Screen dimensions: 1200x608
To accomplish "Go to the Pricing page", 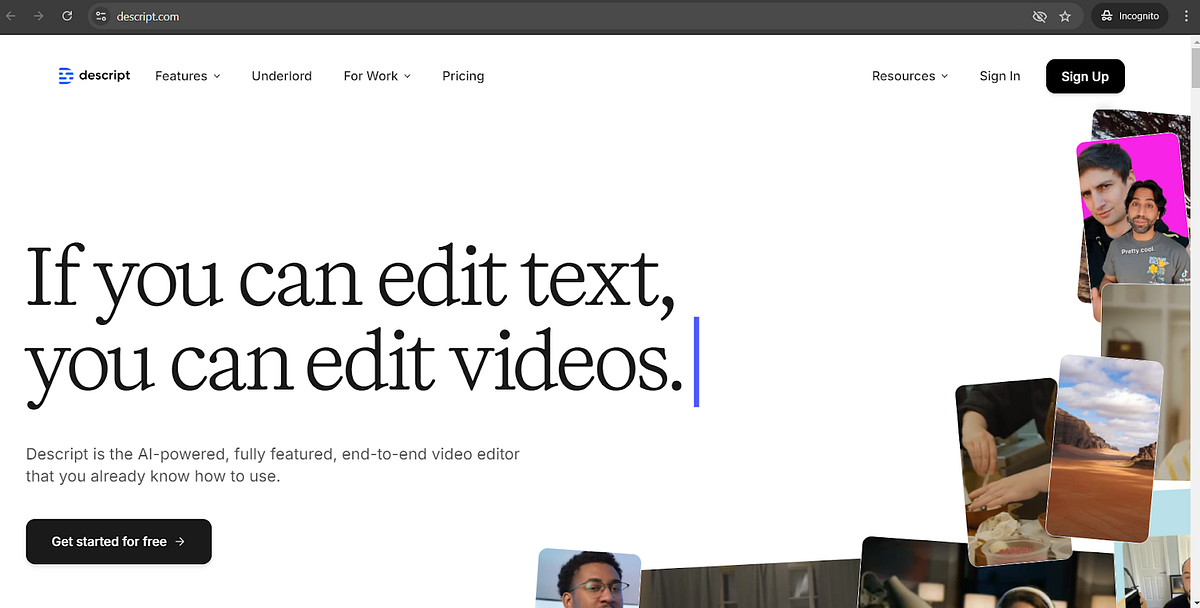I will coord(462,76).
